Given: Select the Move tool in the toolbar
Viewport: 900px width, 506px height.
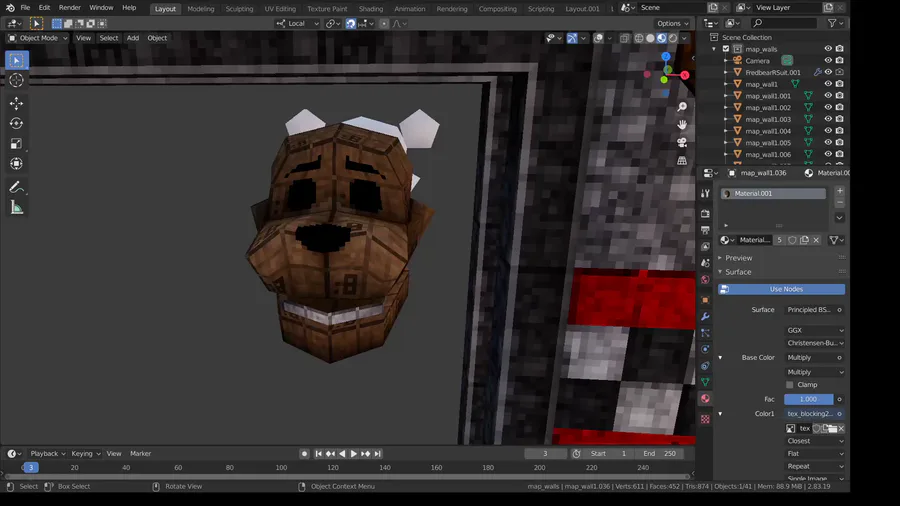Looking at the screenshot, I should 16,103.
